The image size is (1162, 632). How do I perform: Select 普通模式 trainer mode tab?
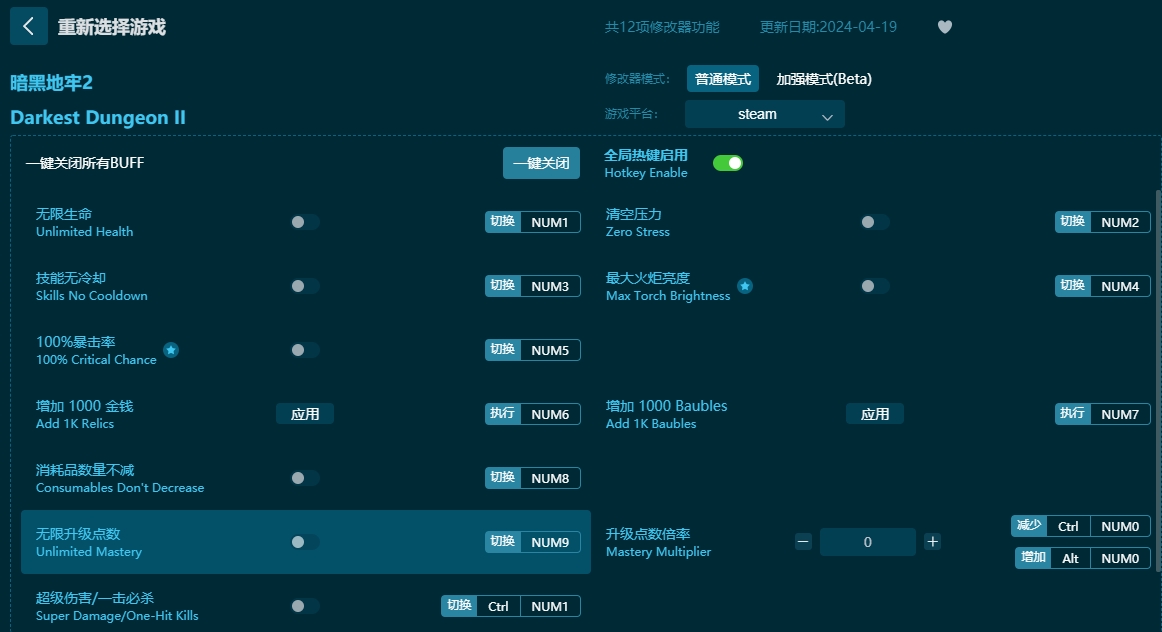pyautogui.click(x=723, y=79)
